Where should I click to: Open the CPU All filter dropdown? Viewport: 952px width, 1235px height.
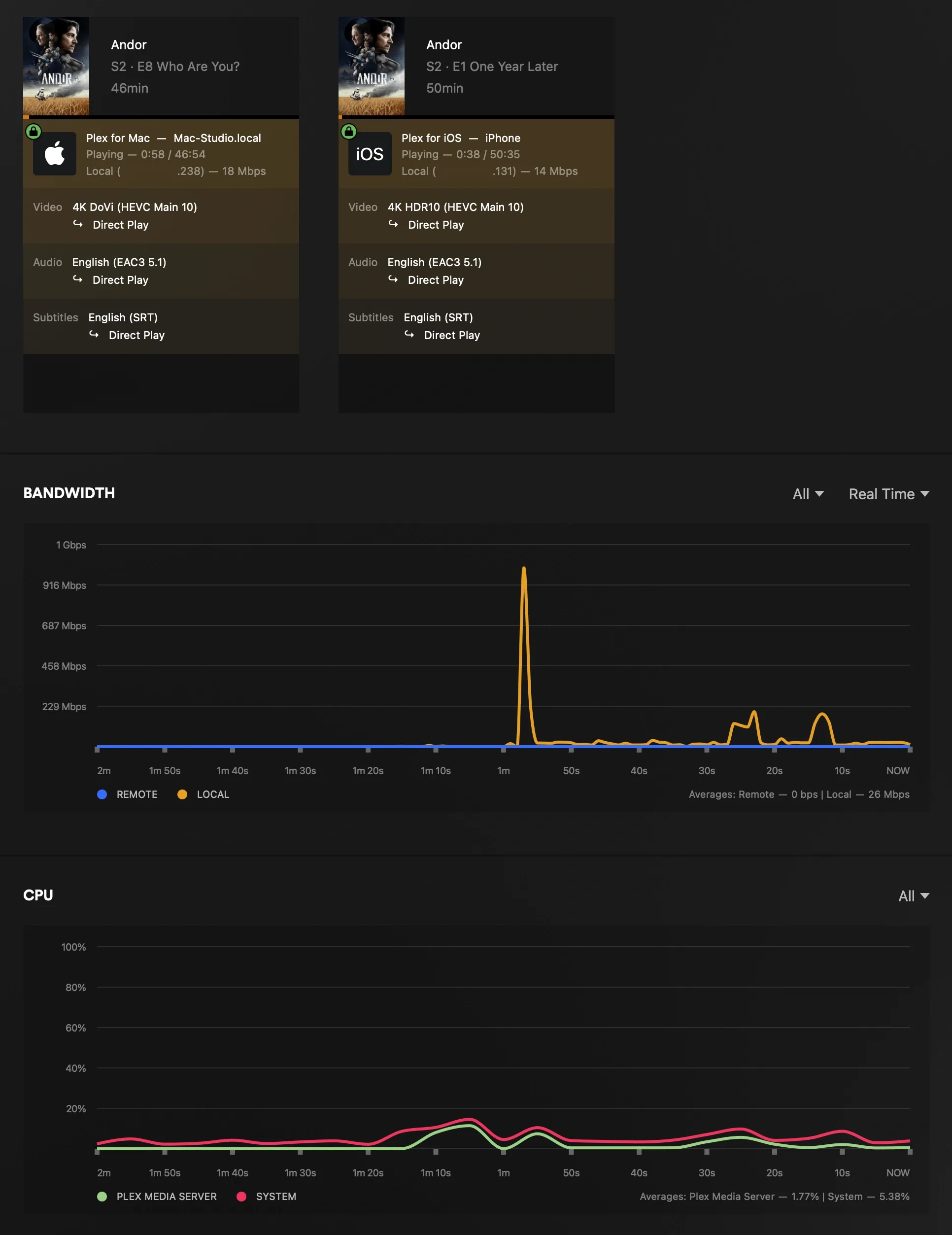pos(914,896)
